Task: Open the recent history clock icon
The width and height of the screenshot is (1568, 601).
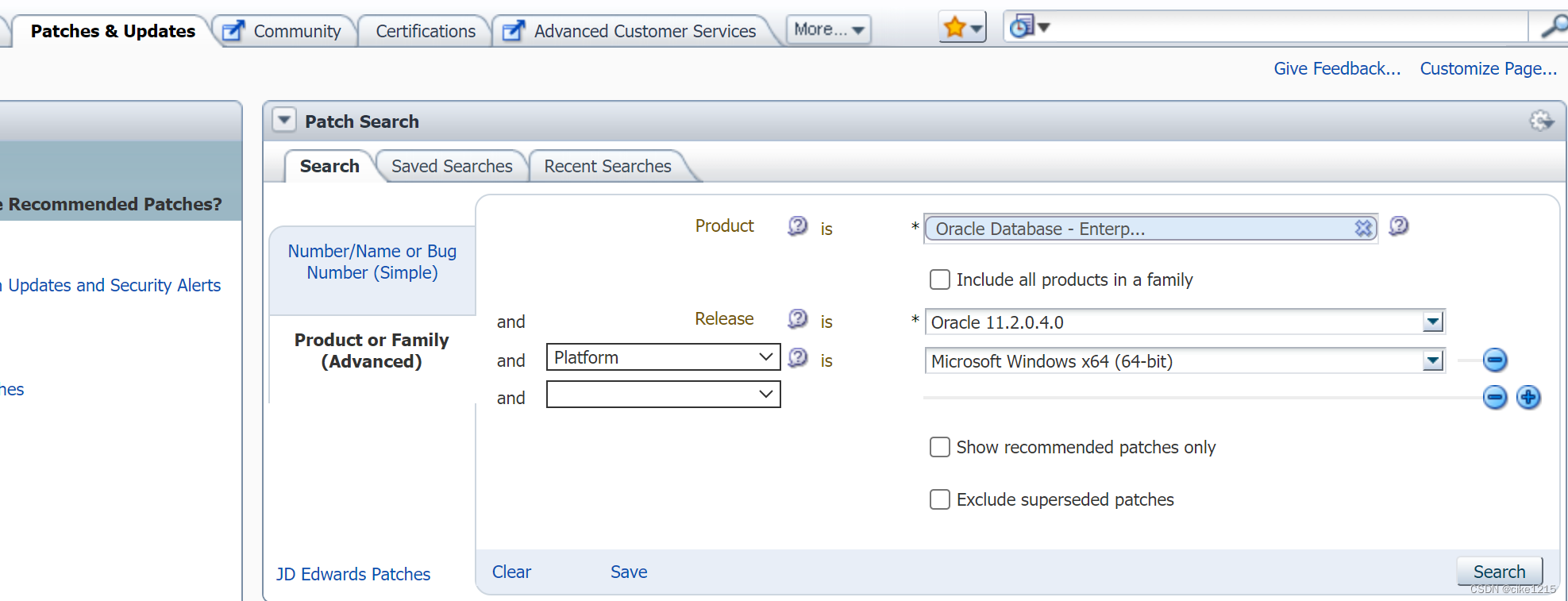Action: [1029, 27]
